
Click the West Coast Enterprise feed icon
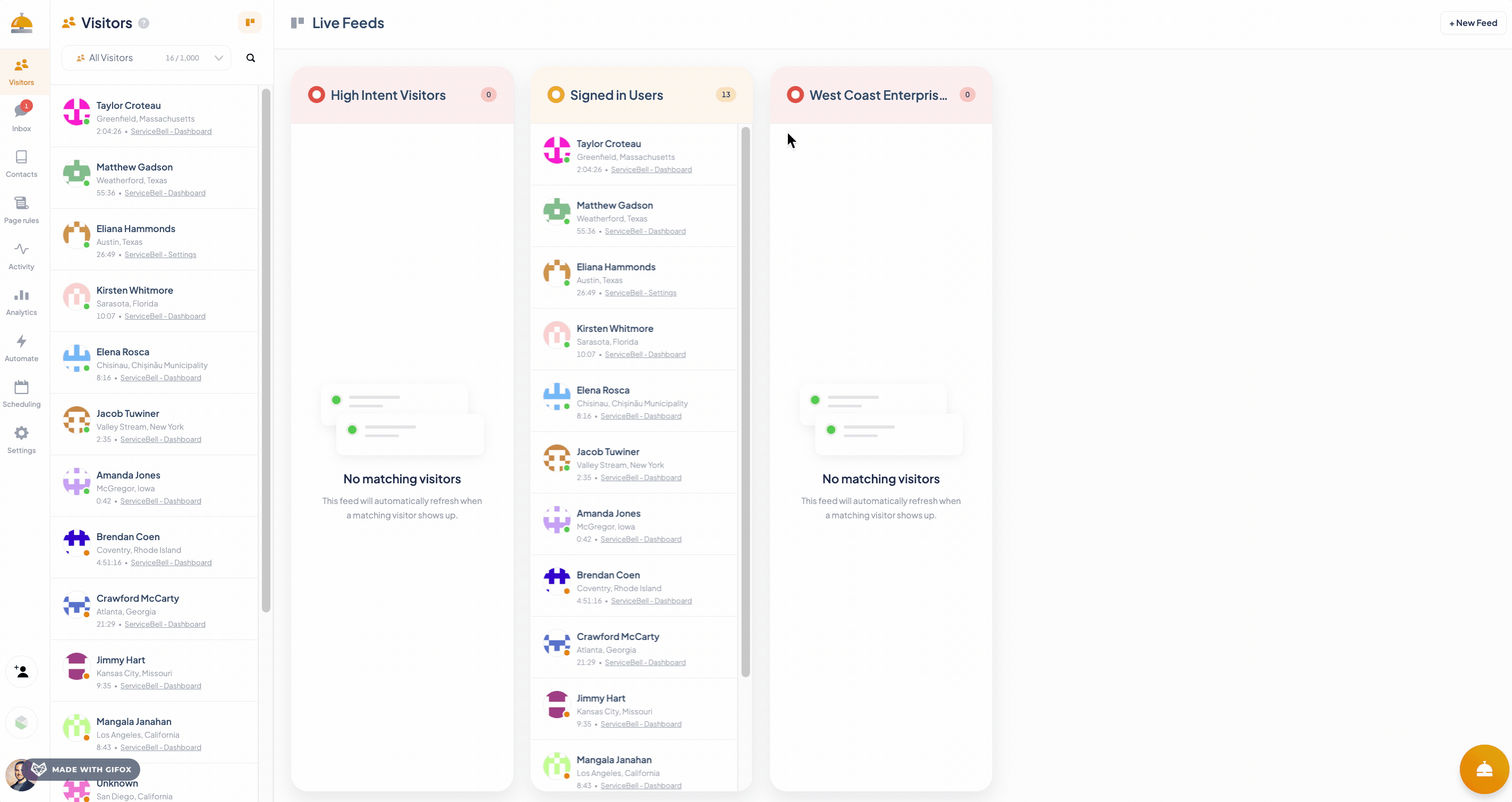click(x=795, y=95)
